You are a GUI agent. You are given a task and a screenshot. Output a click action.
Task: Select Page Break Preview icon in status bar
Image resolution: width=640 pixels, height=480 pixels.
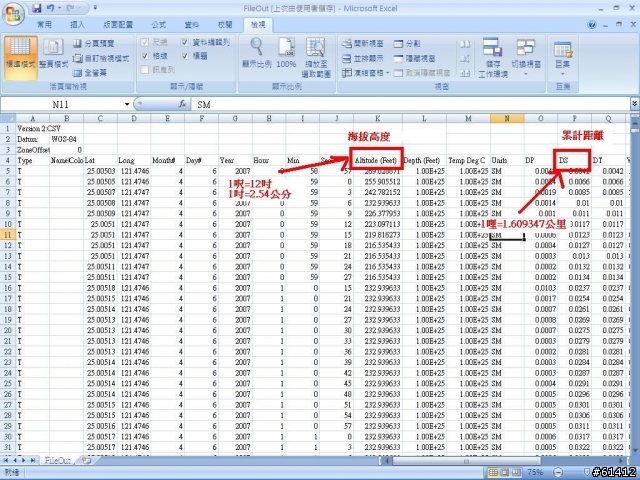[x=516, y=473]
